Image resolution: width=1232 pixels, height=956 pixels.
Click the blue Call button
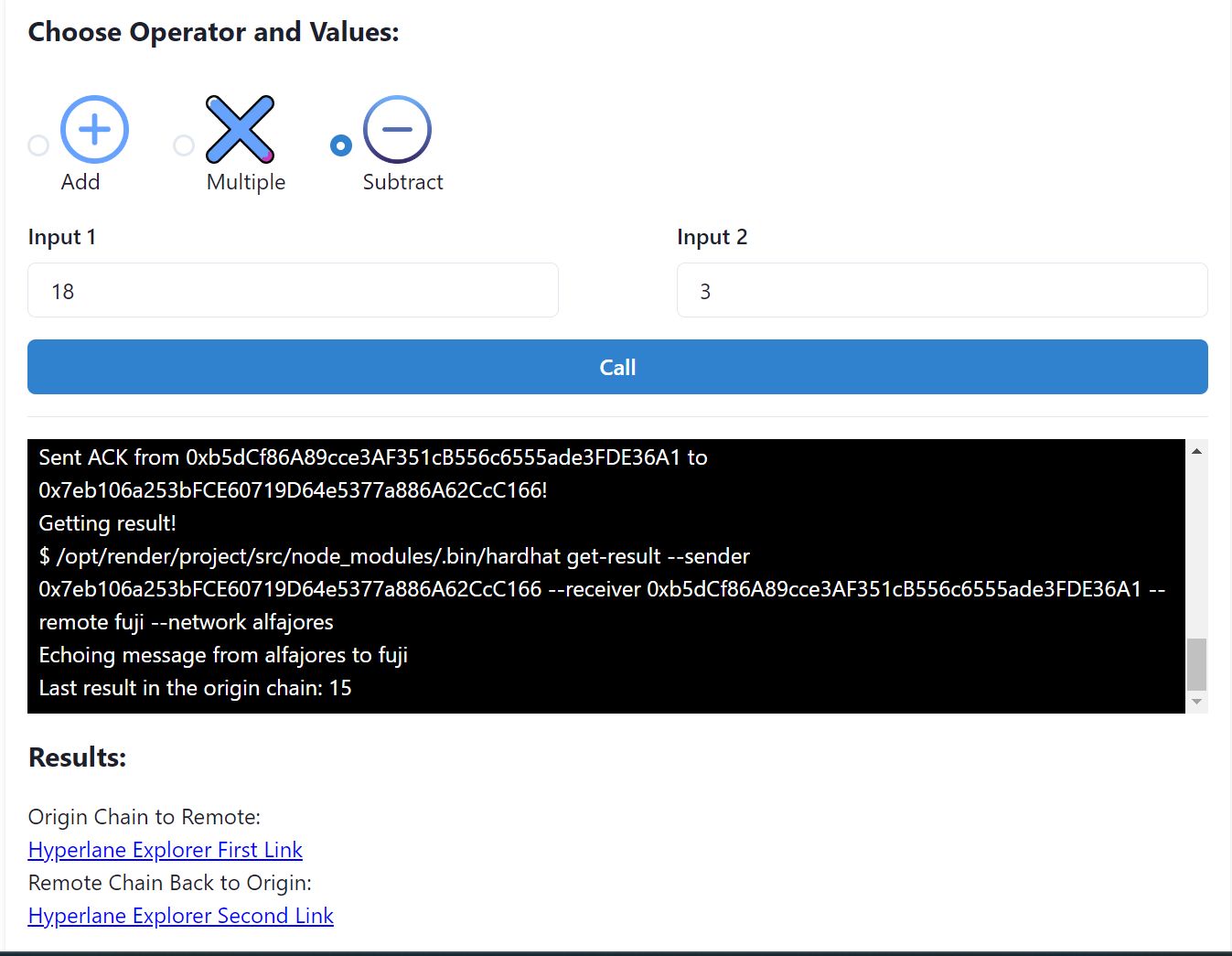(x=617, y=367)
